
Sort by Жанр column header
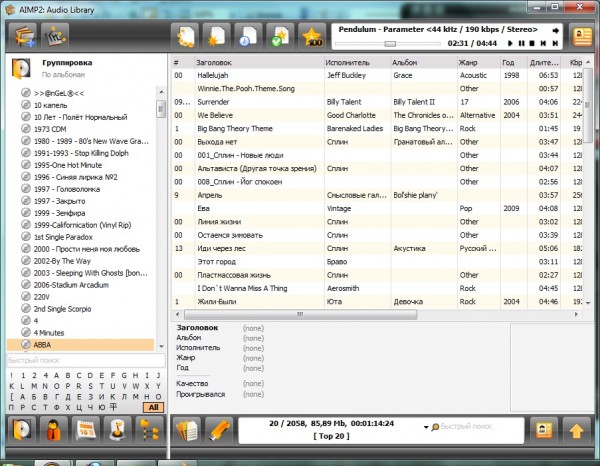click(479, 62)
